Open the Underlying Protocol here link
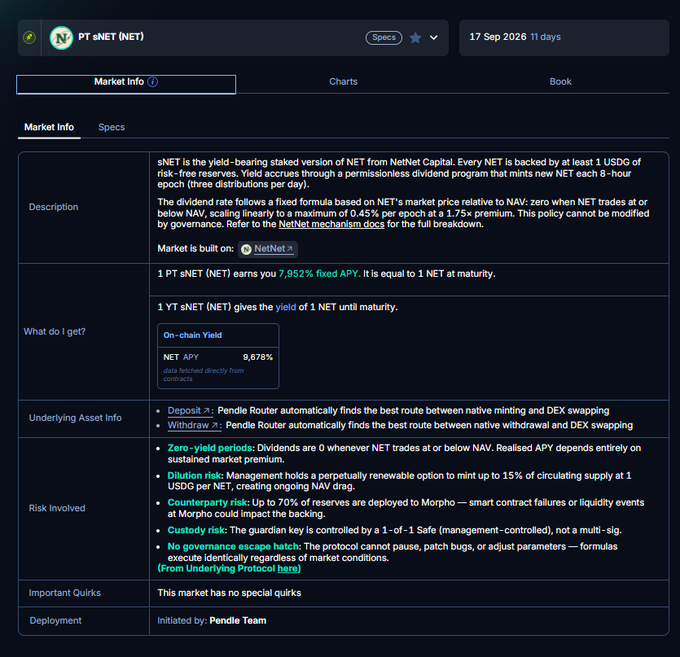Image resolution: width=680 pixels, height=657 pixels. tap(288, 569)
